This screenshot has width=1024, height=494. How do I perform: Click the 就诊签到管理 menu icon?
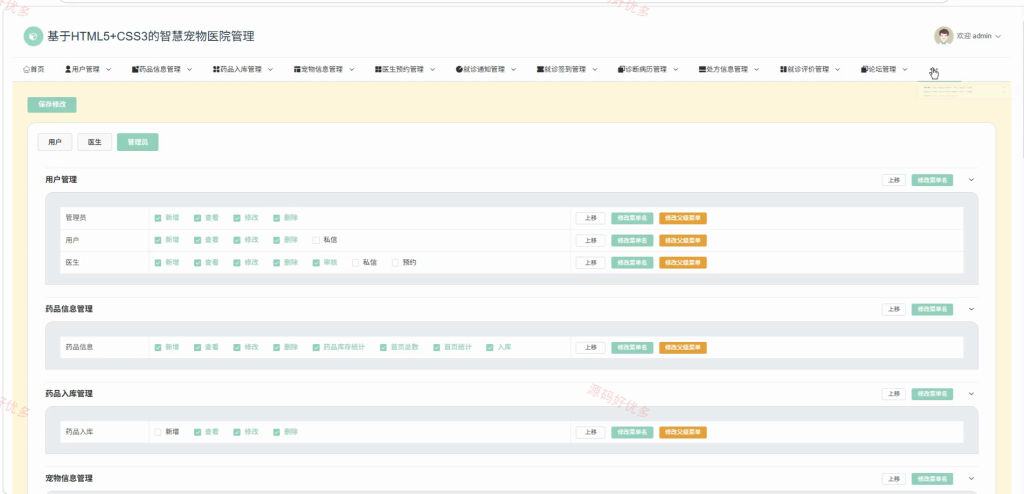(540, 69)
